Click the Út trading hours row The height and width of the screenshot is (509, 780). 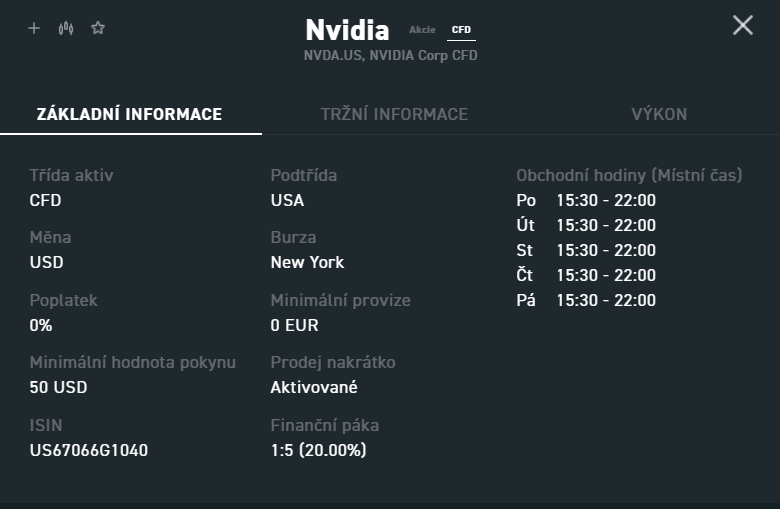point(586,225)
